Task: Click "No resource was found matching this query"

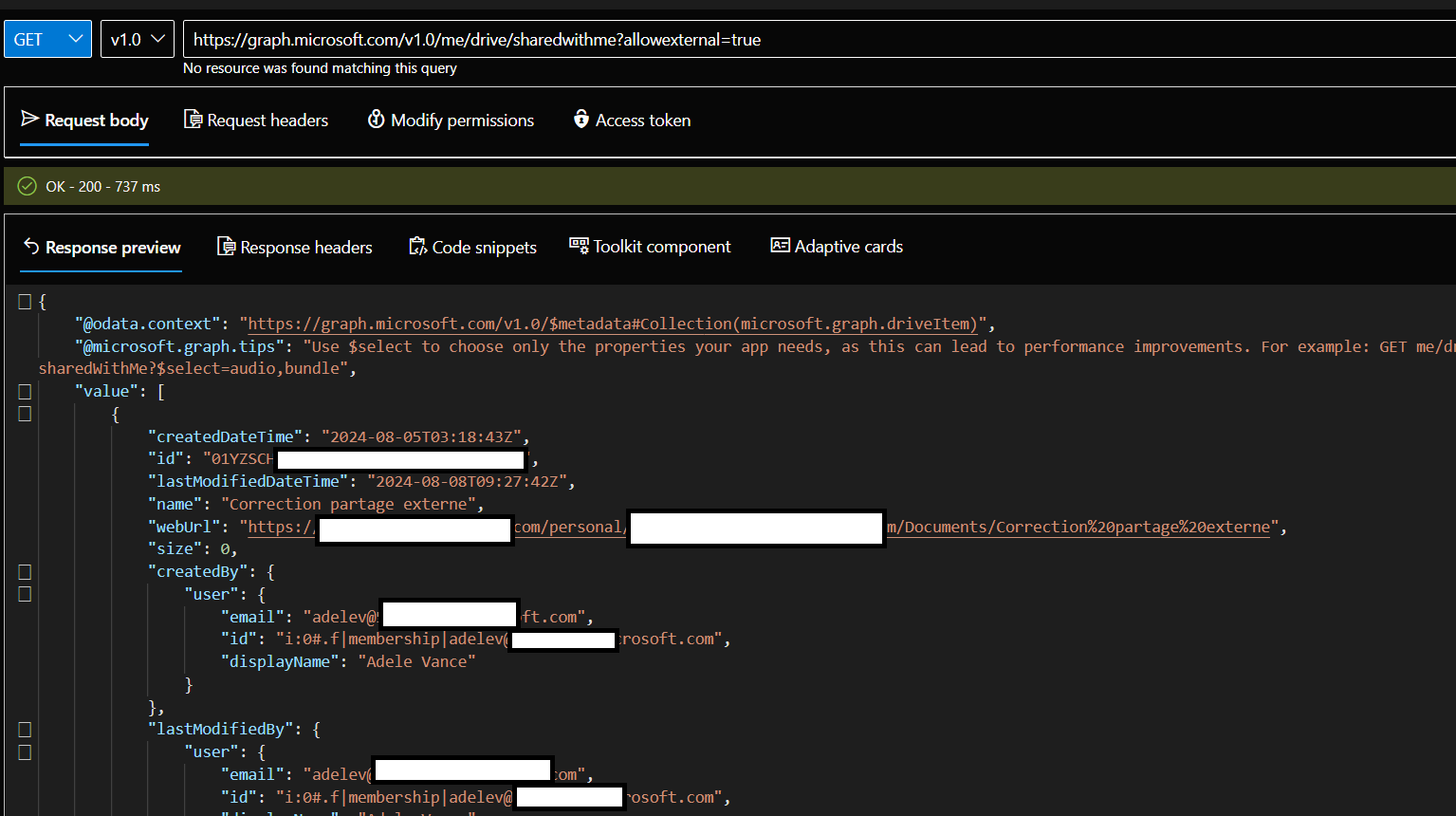Action: coord(320,68)
